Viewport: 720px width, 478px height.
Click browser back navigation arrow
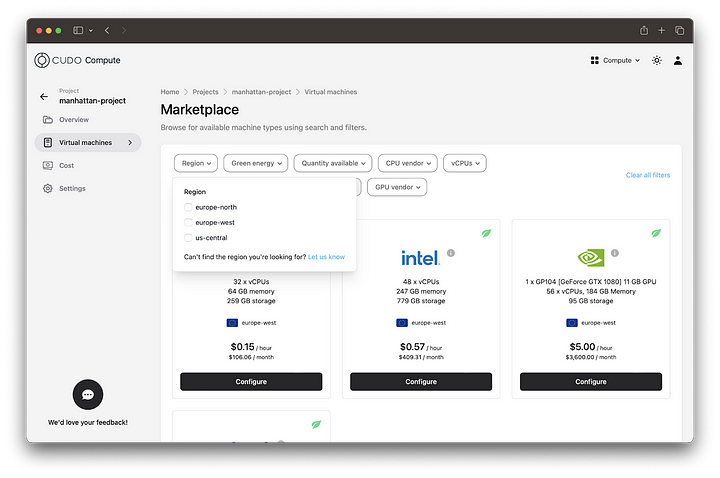point(107,30)
